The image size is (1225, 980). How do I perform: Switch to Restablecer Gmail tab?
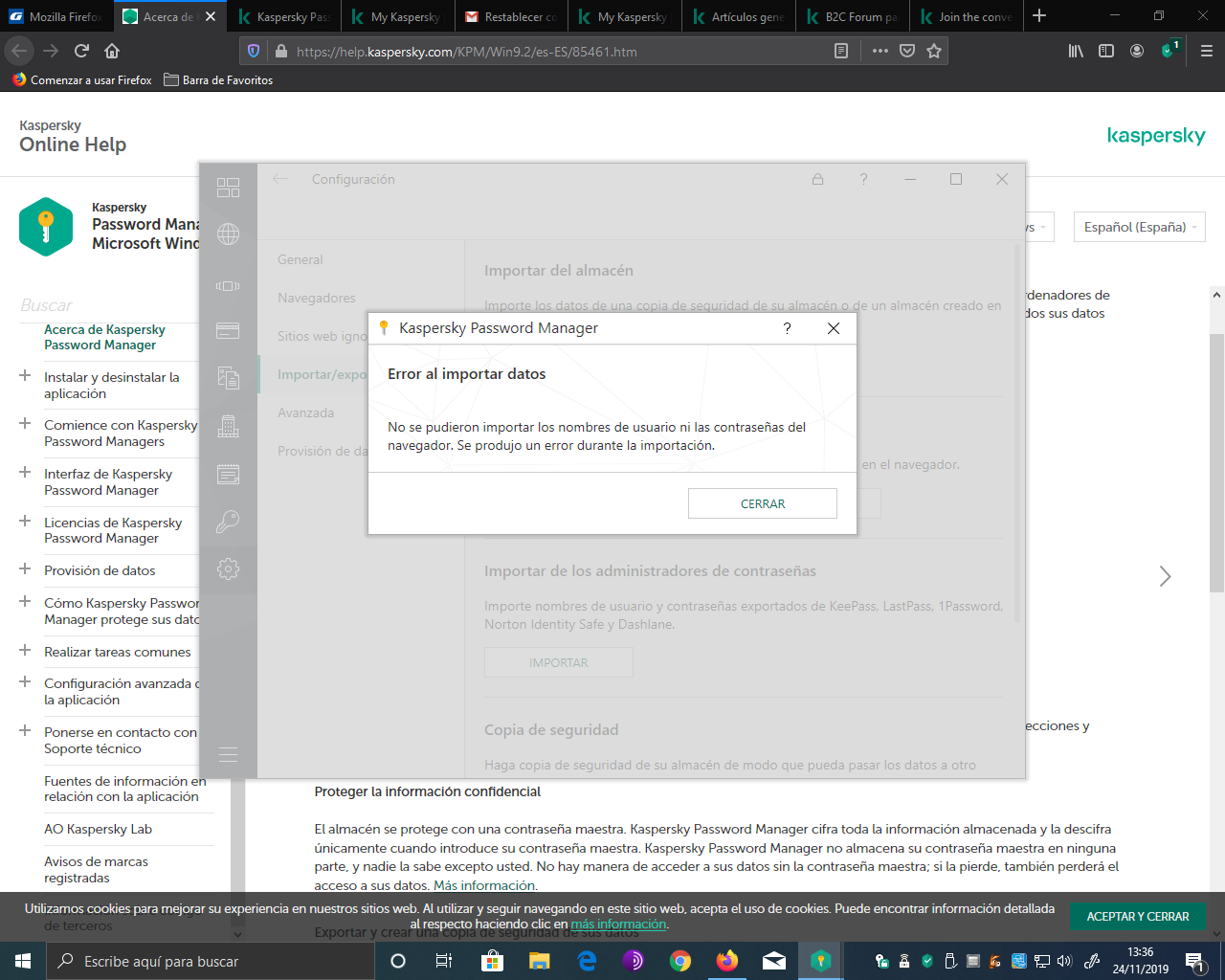tap(510, 16)
